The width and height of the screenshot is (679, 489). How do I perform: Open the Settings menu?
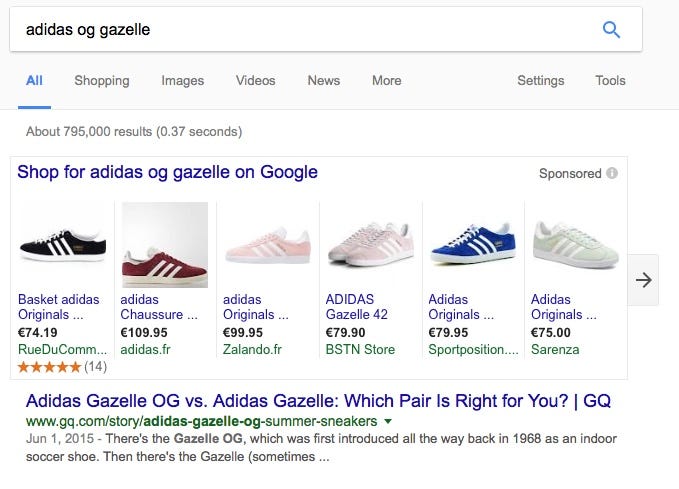[540, 81]
